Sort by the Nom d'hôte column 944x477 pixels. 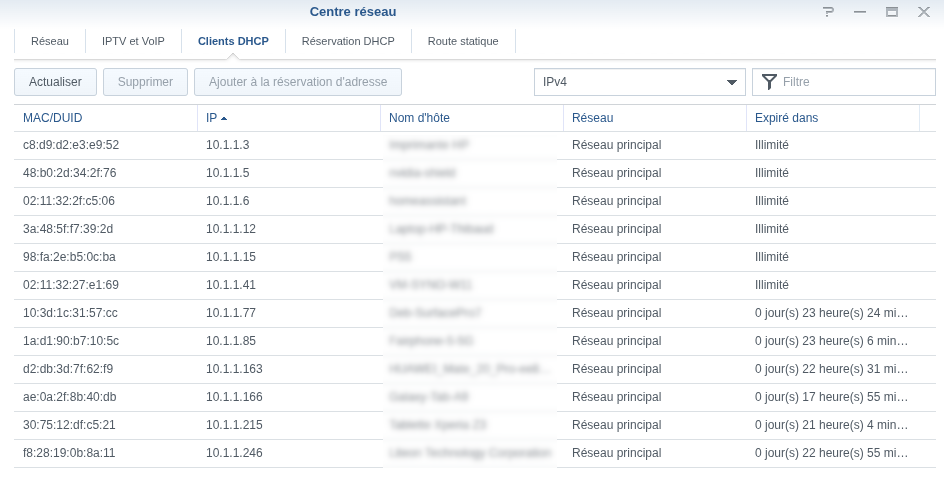coord(419,118)
